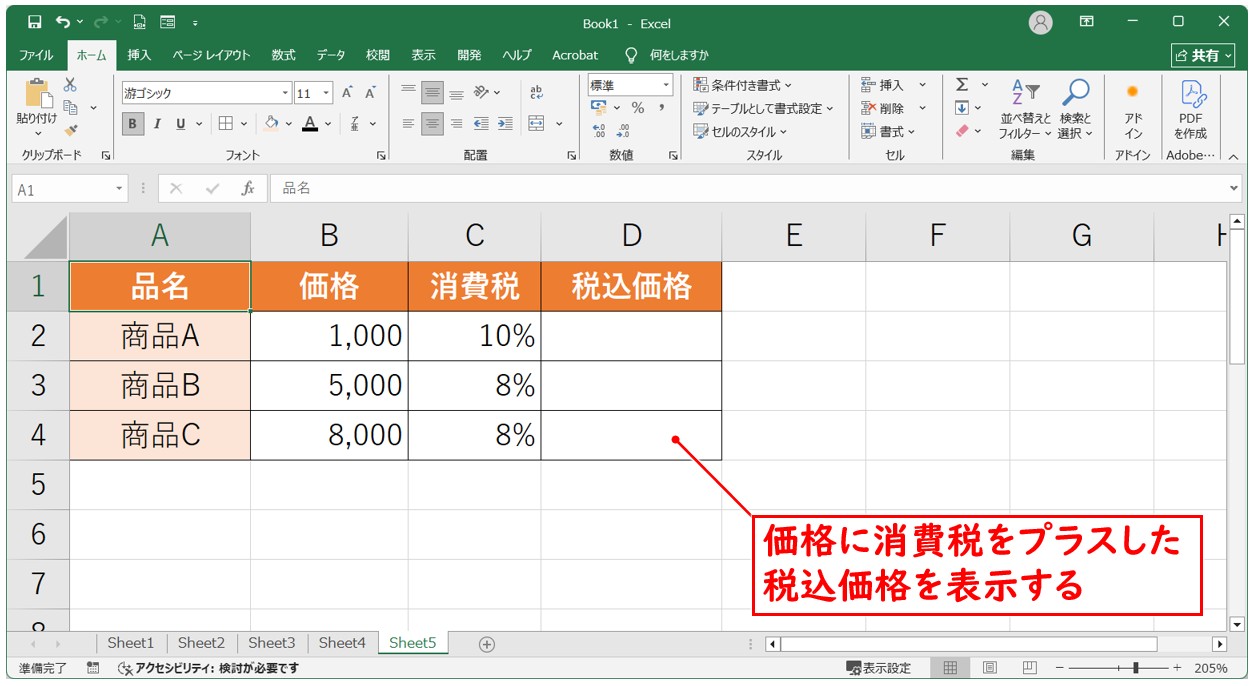Click the new sheet plus button

pyautogui.click(x=487, y=644)
